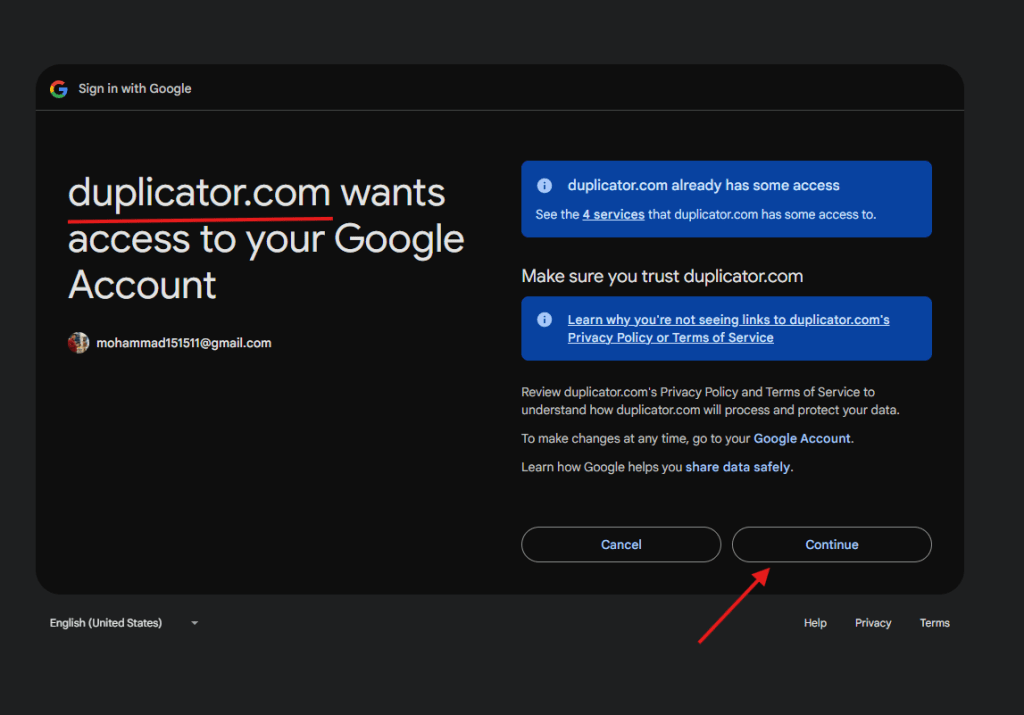Select the English (United States) language selector

pos(124,623)
